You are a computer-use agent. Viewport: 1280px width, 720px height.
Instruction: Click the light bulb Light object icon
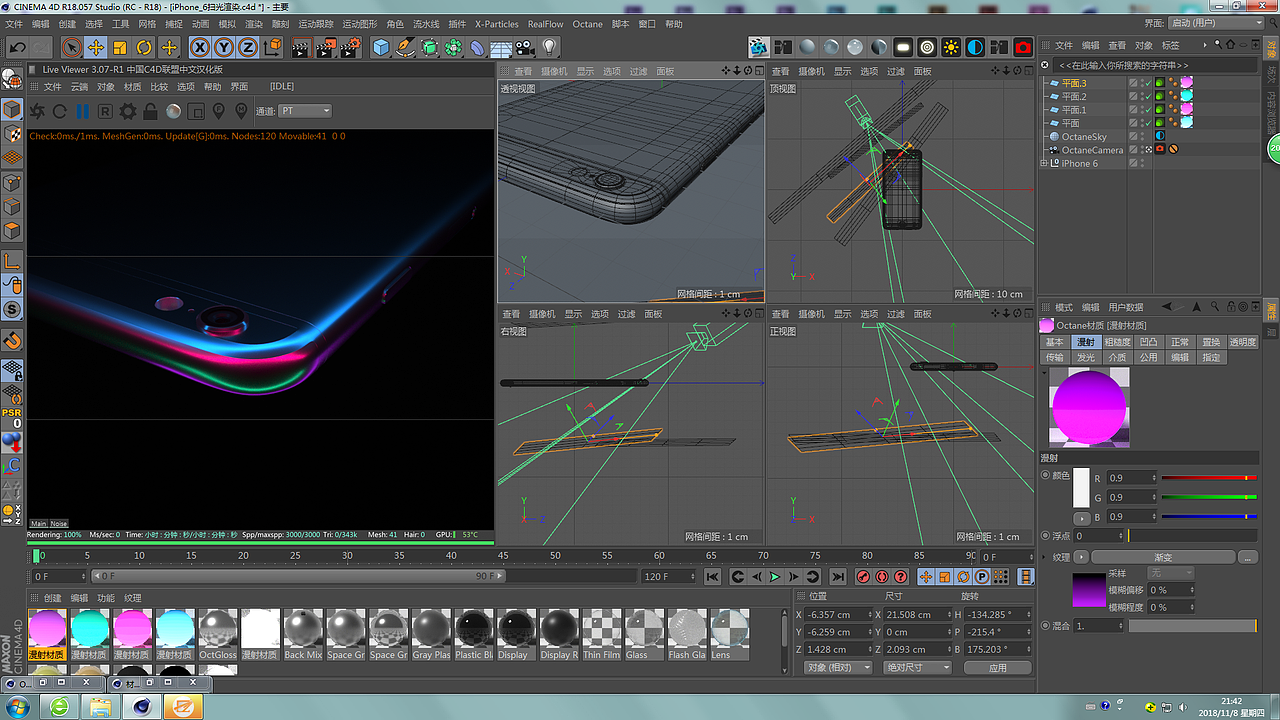[x=549, y=47]
